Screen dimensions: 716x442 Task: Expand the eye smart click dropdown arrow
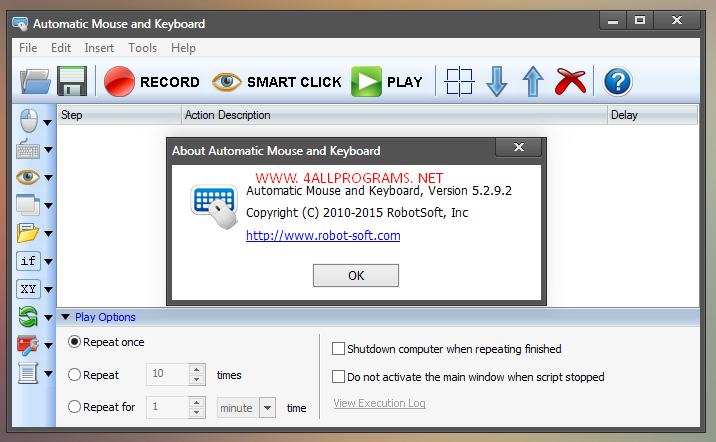coord(48,178)
